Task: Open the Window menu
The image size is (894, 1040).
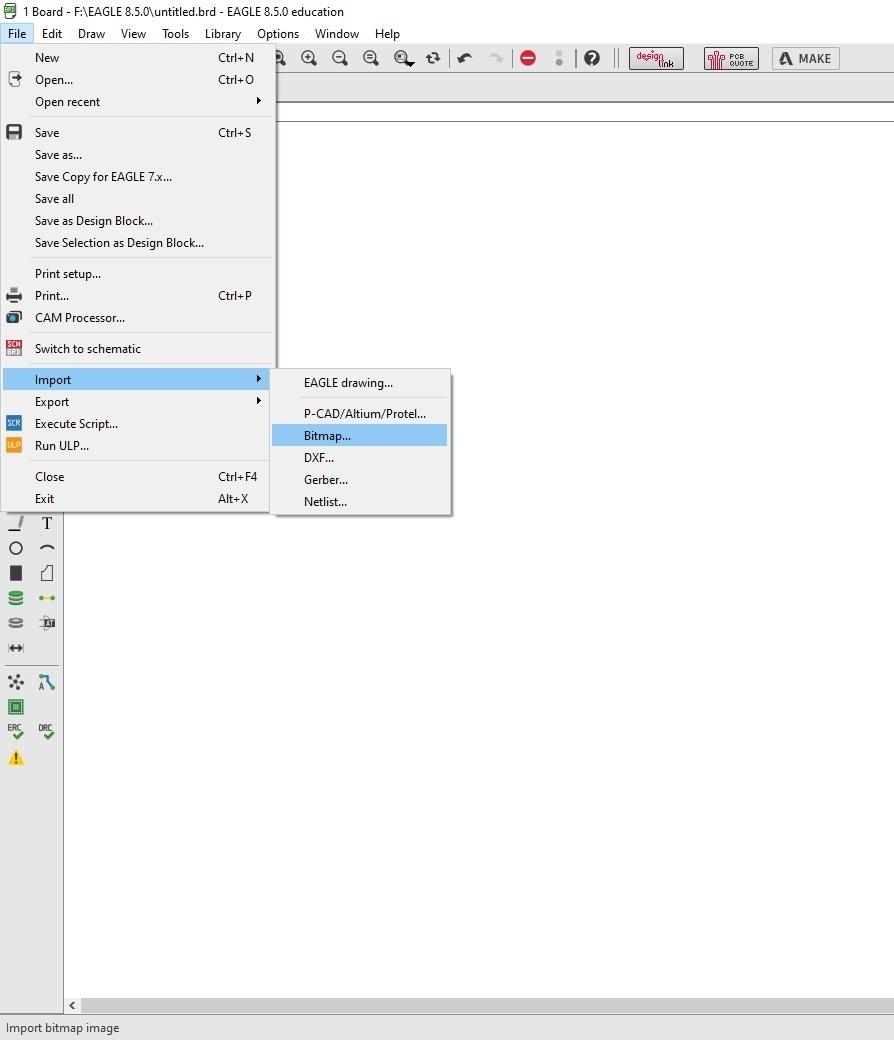Action: pos(337,34)
